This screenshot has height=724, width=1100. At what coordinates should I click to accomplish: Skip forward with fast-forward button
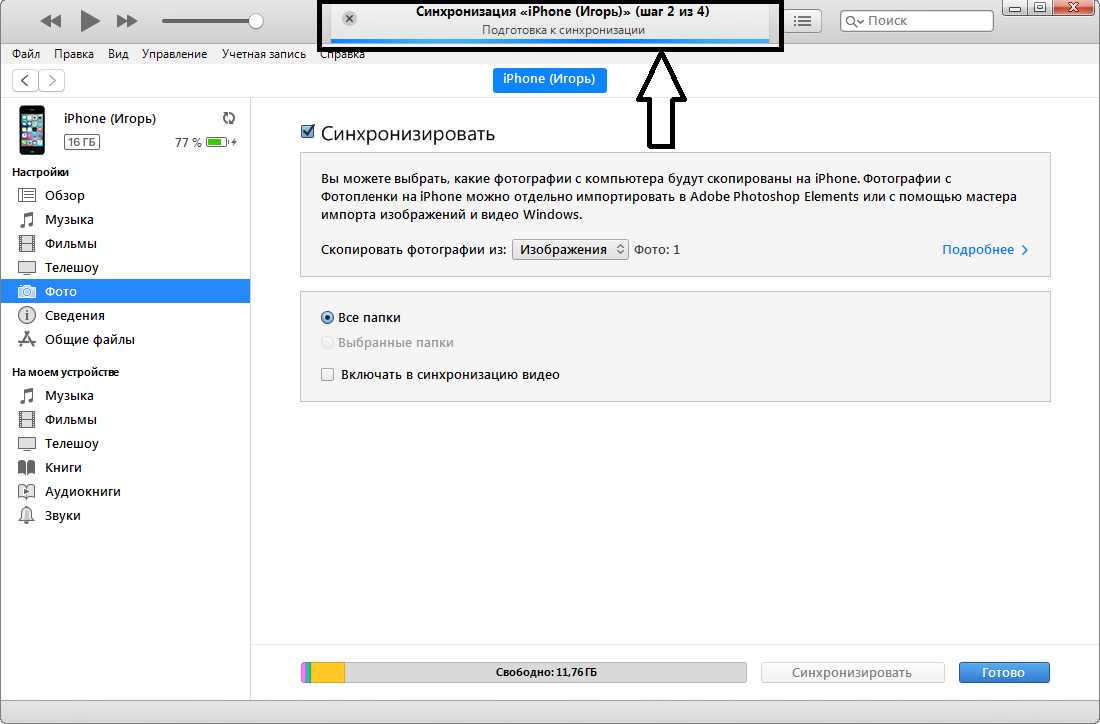coord(127,21)
